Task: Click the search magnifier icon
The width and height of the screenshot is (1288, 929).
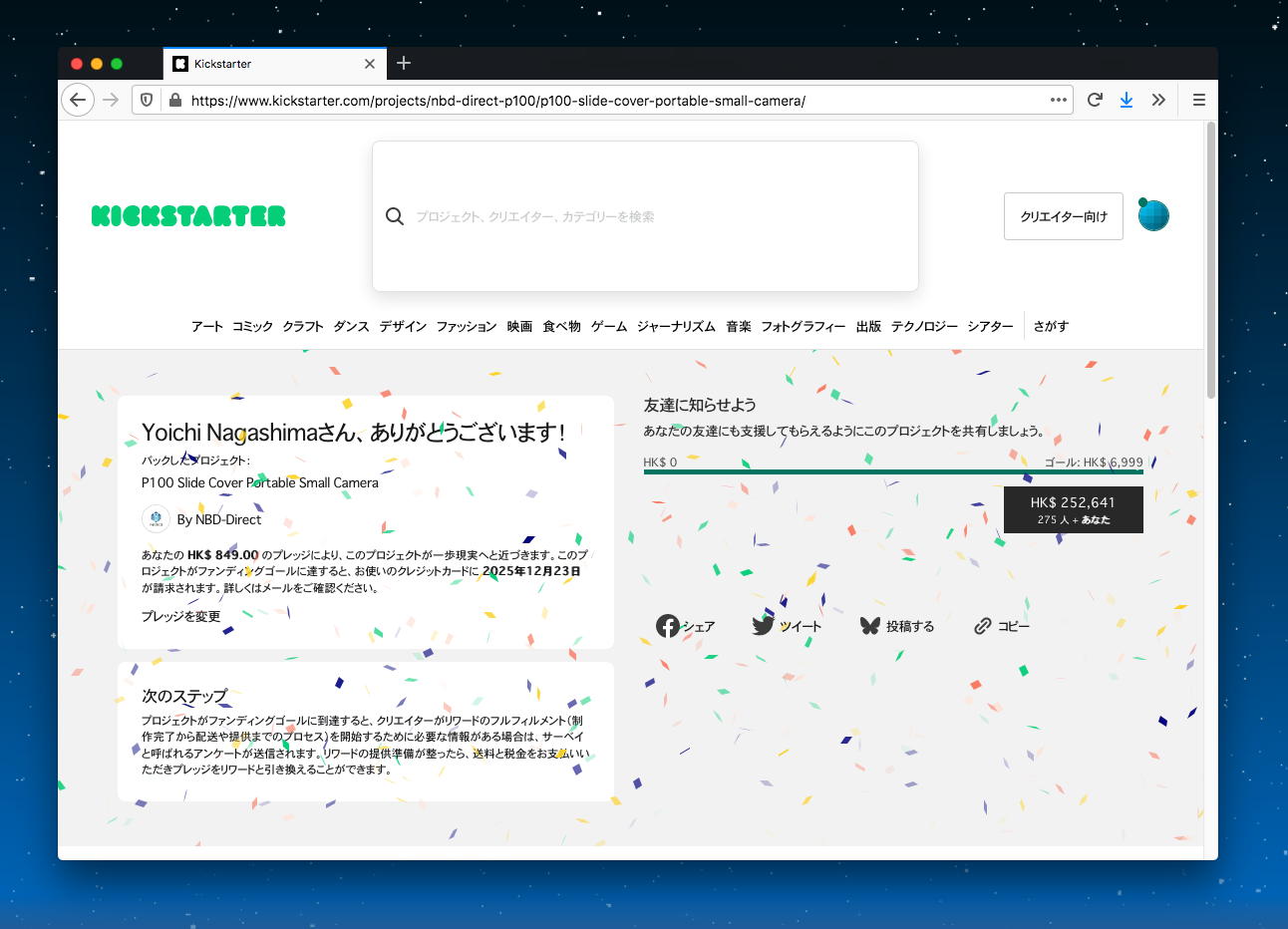Action: click(395, 216)
